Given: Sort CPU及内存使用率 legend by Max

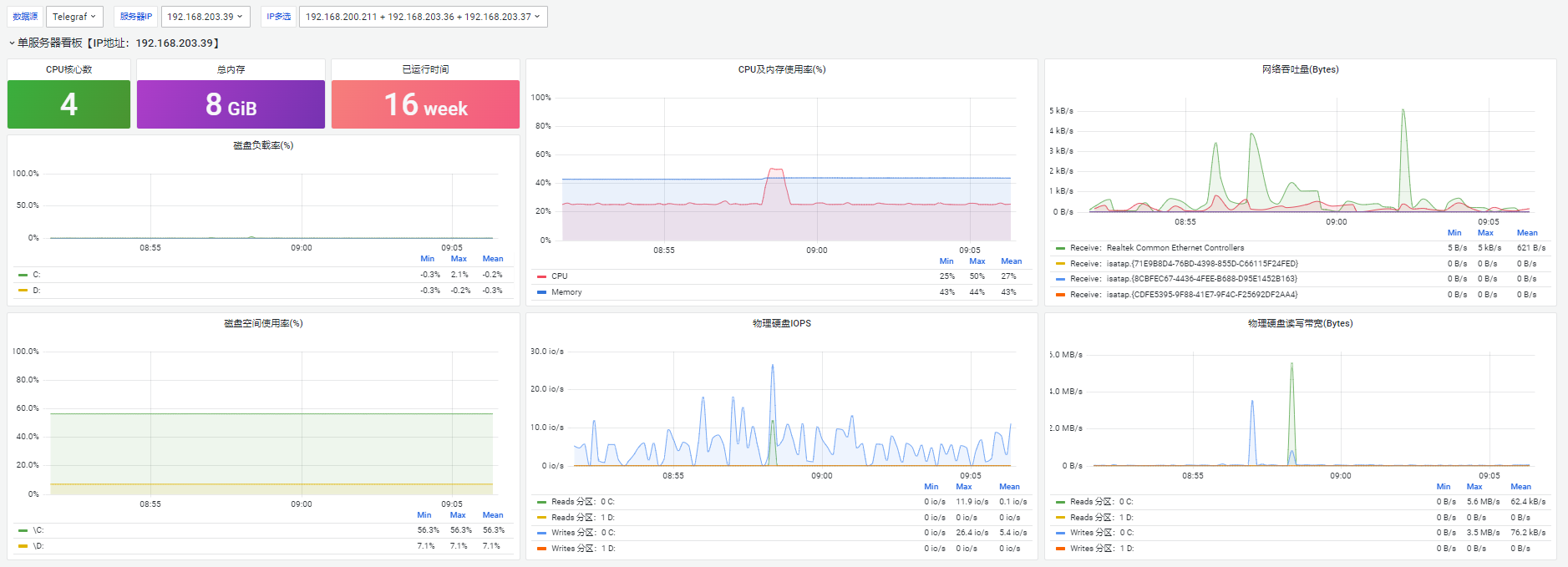Looking at the screenshot, I should pyautogui.click(x=977, y=261).
